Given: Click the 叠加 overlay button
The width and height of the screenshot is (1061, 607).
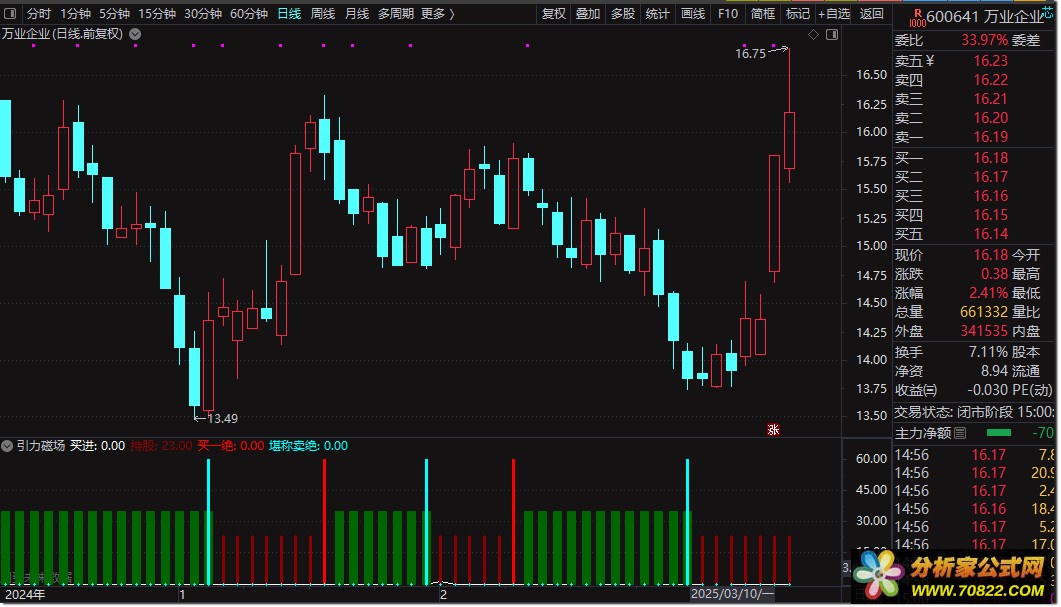Looking at the screenshot, I should [587, 14].
